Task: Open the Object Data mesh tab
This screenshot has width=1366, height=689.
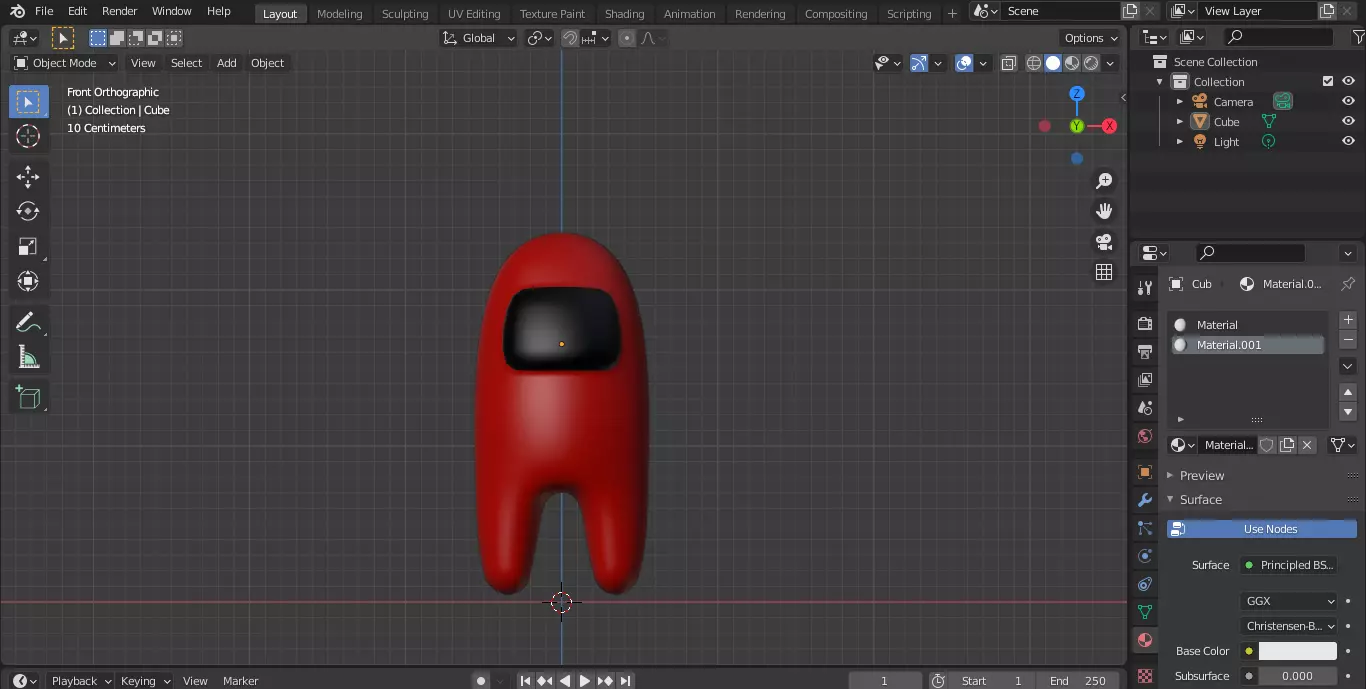Action: [1145, 611]
